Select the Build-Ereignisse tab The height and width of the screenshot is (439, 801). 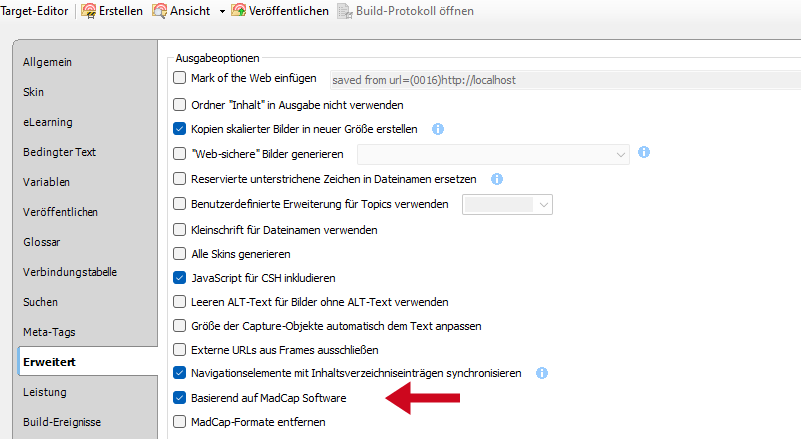point(62,422)
